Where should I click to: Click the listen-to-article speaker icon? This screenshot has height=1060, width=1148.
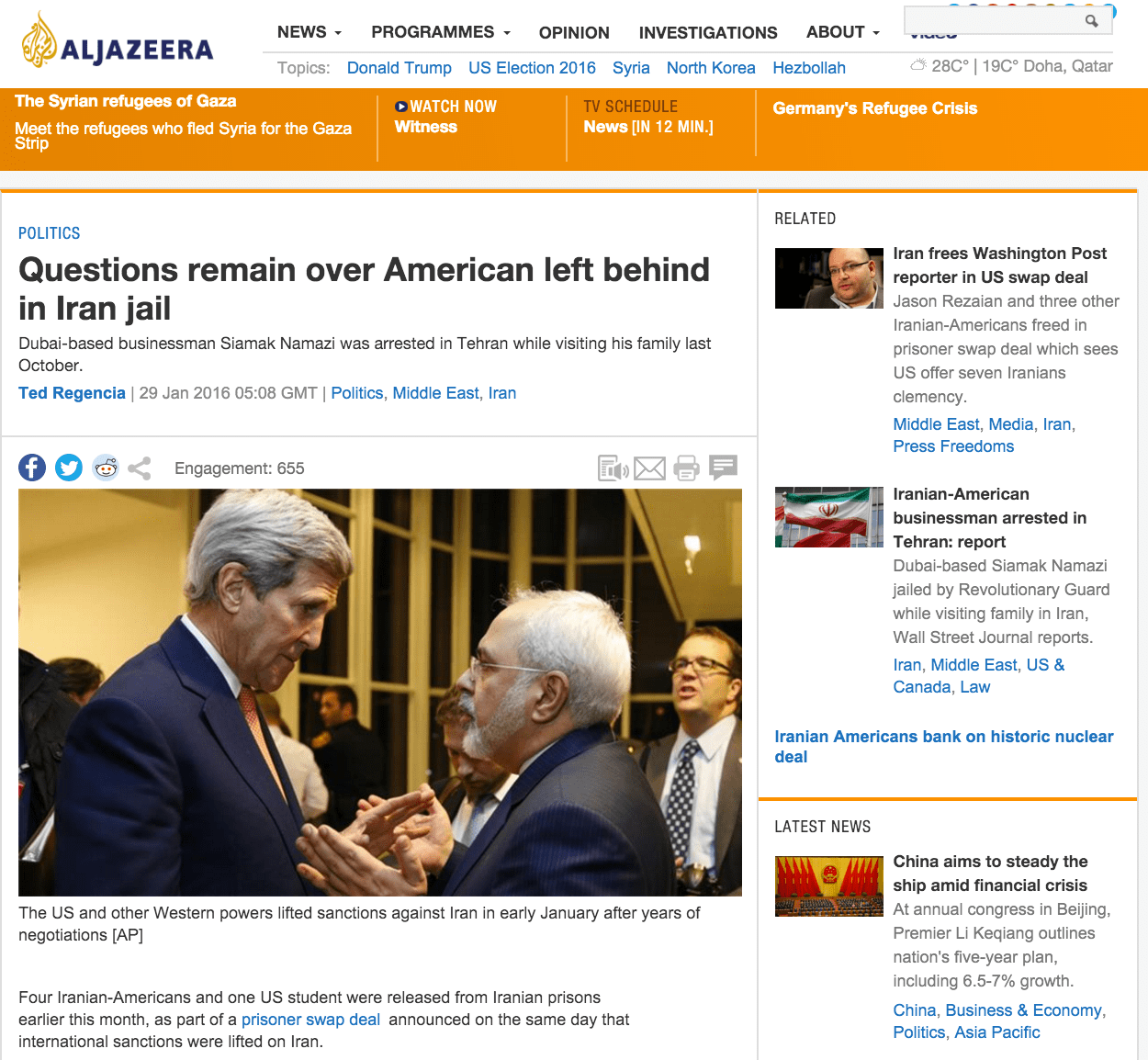pyautogui.click(x=613, y=468)
